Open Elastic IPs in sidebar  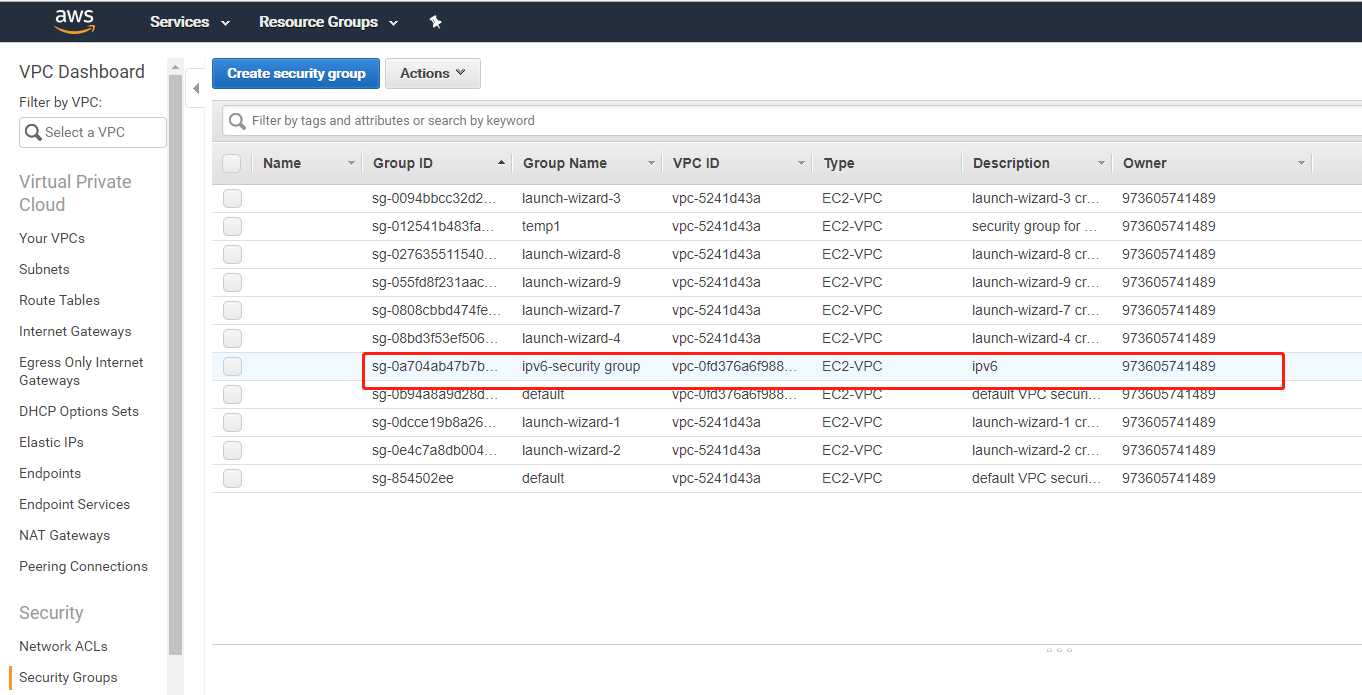coord(51,442)
